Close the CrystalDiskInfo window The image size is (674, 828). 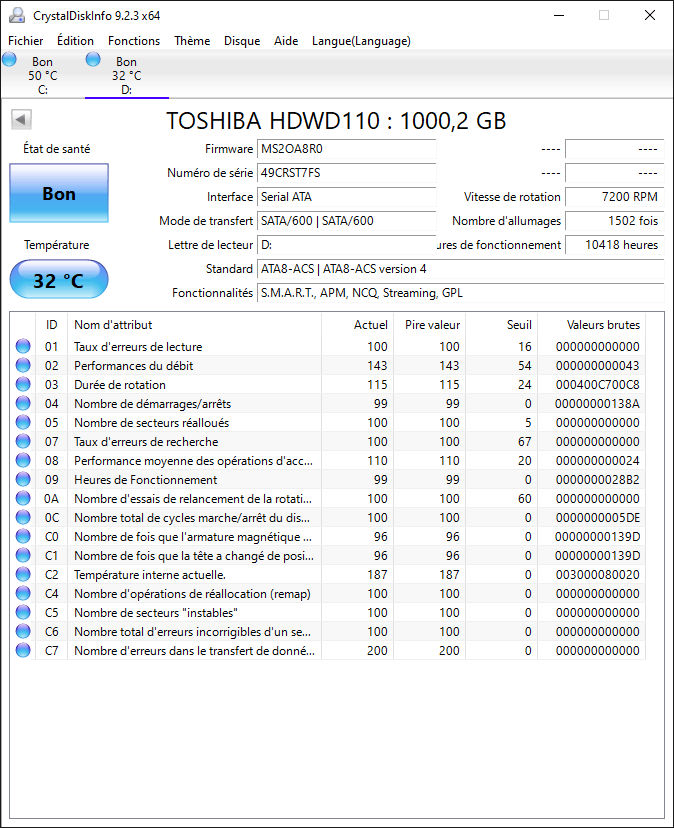650,15
